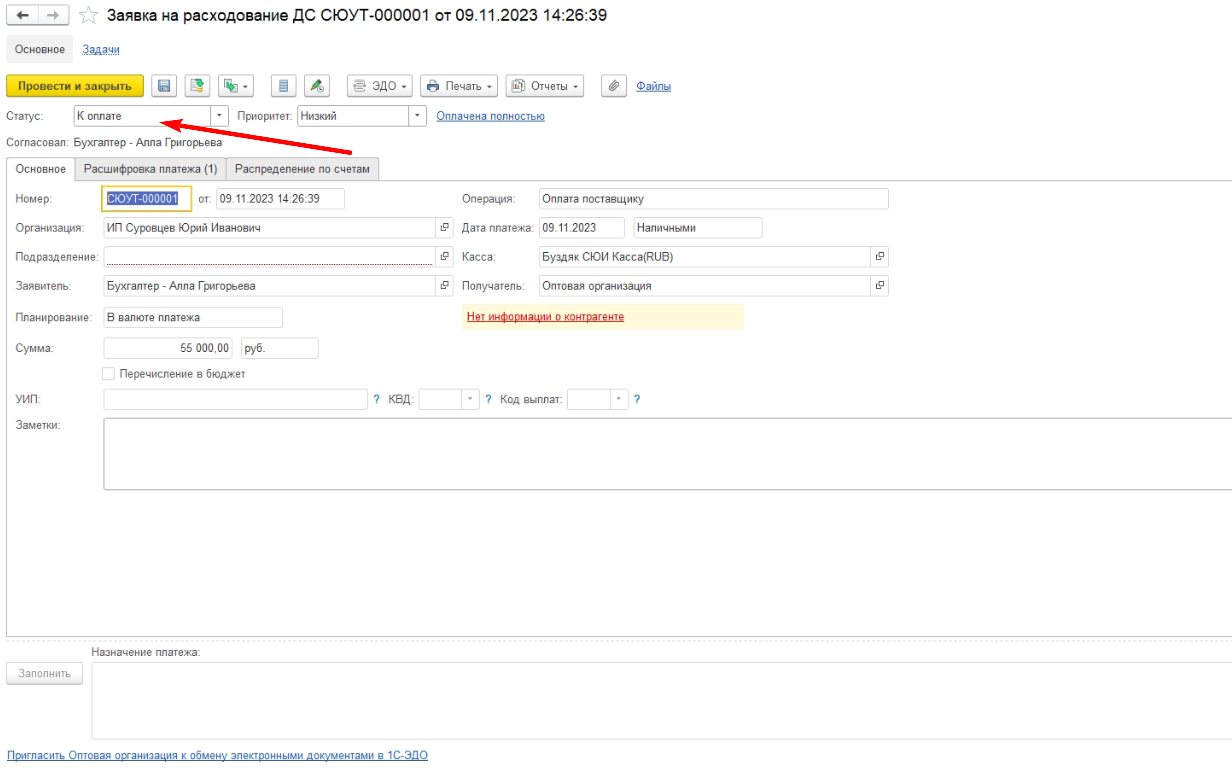Go back using the left arrow
Screen dimensions: 1232x770
tap(22, 15)
